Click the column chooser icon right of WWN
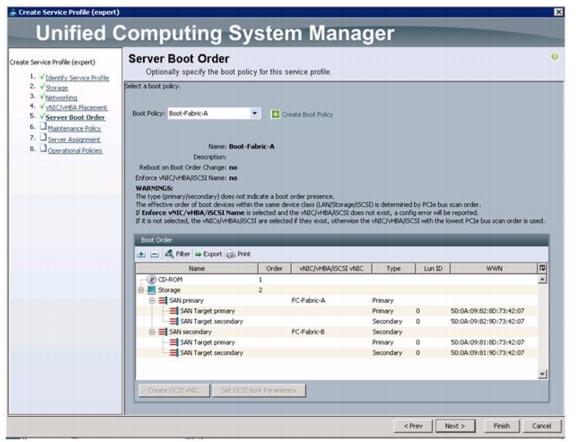 [x=542, y=268]
